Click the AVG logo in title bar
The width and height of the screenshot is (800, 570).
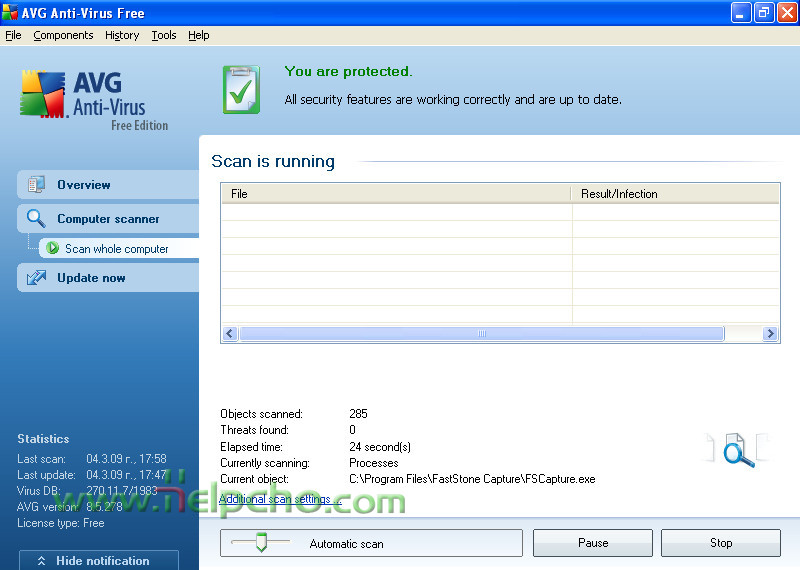pos(10,12)
